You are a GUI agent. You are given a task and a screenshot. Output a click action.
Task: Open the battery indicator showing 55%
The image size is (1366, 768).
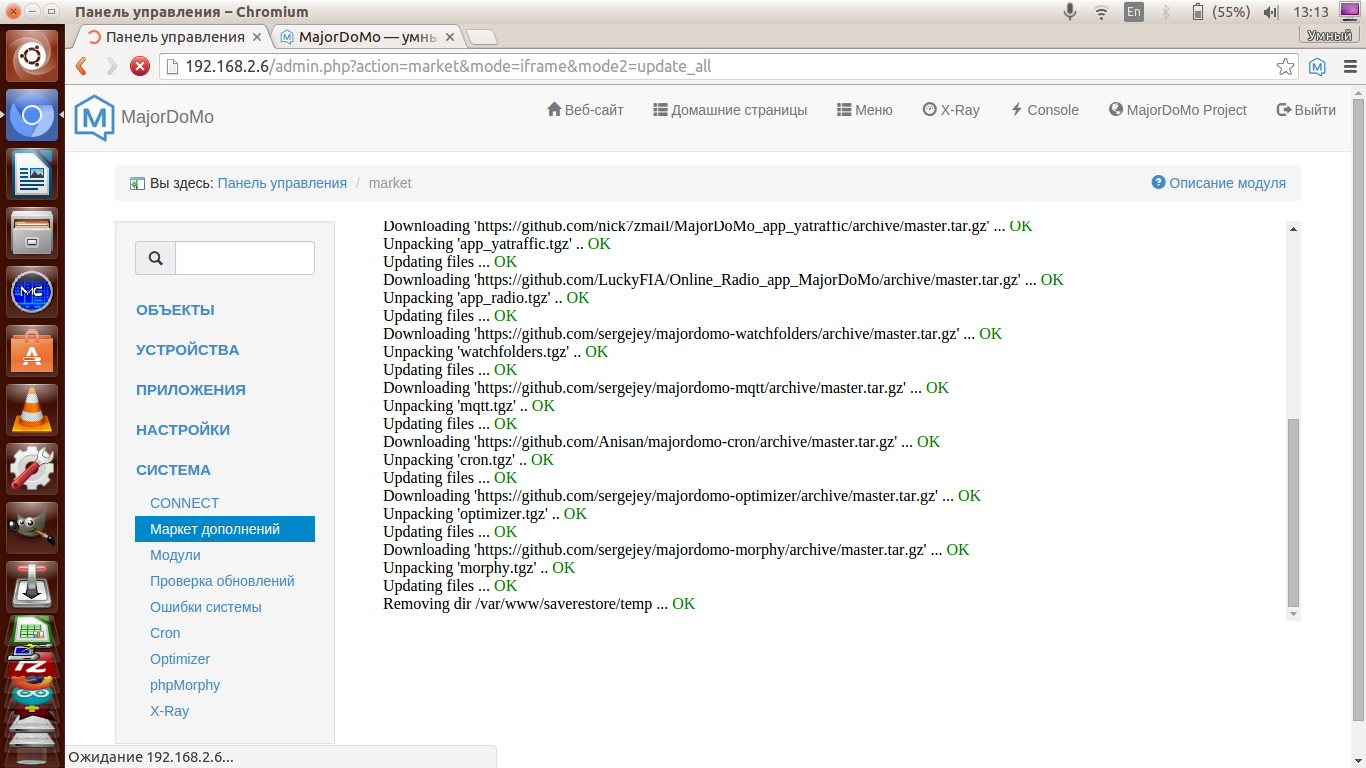pyautogui.click(x=1220, y=12)
